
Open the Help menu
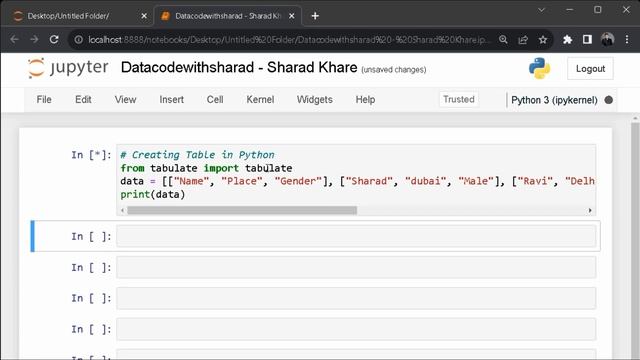(x=365, y=100)
